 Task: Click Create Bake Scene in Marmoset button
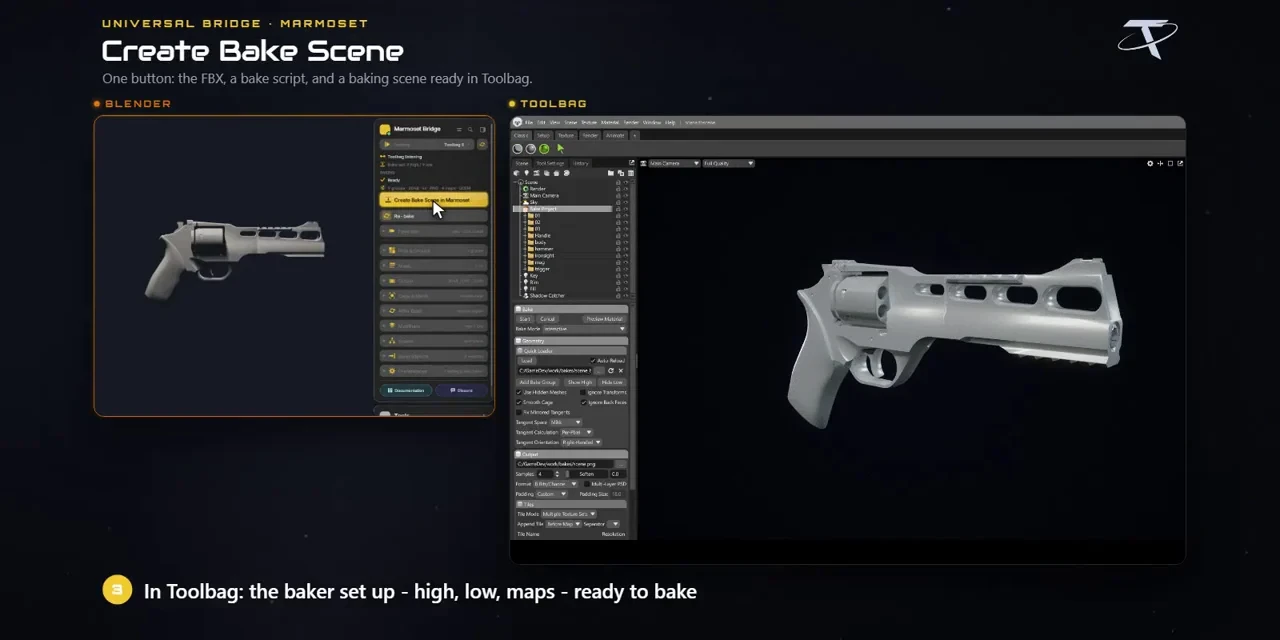coord(434,200)
